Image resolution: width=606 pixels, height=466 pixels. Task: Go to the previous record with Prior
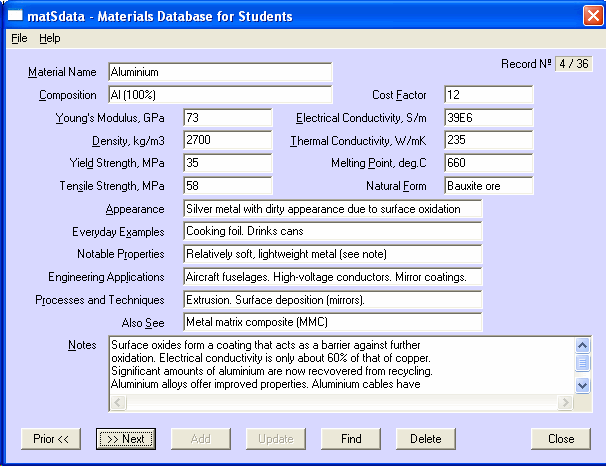[51, 438]
